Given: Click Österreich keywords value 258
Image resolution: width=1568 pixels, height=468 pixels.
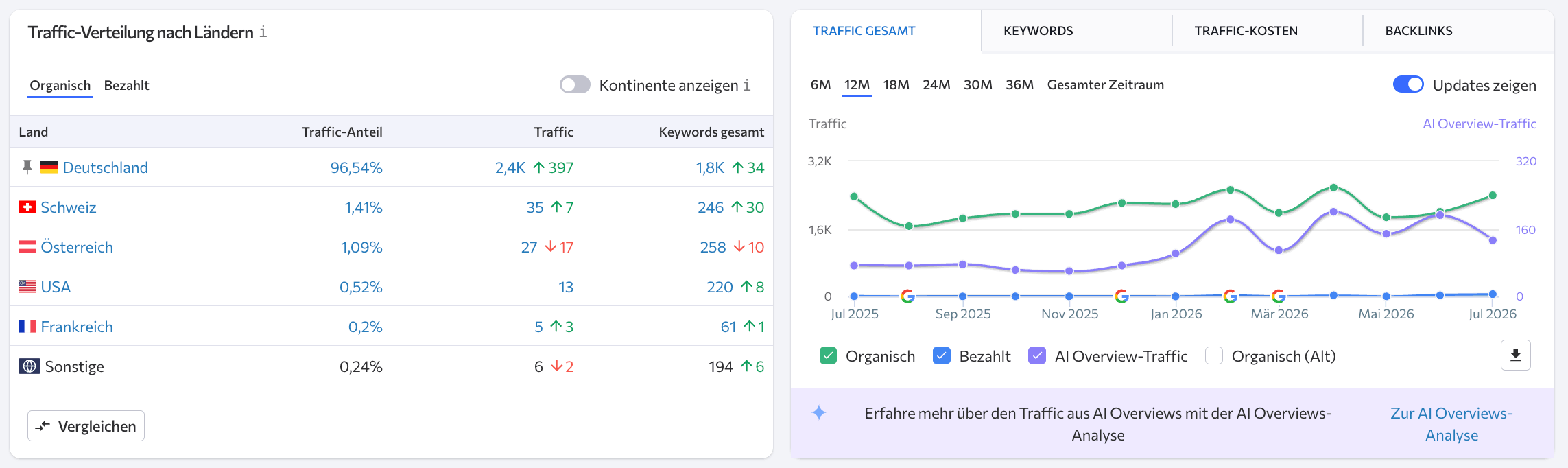Looking at the screenshot, I should (x=713, y=247).
